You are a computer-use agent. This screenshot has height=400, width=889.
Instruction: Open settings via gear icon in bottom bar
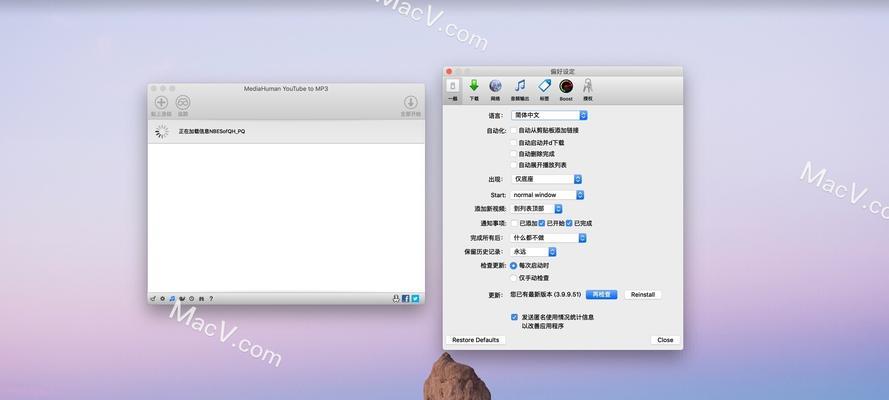tap(163, 299)
